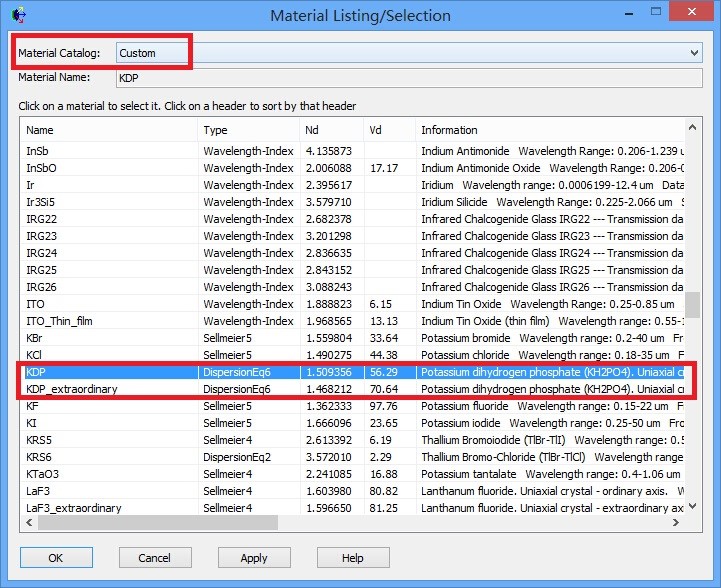Open Help for material listing
The image size is (721, 588).
tap(352, 558)
